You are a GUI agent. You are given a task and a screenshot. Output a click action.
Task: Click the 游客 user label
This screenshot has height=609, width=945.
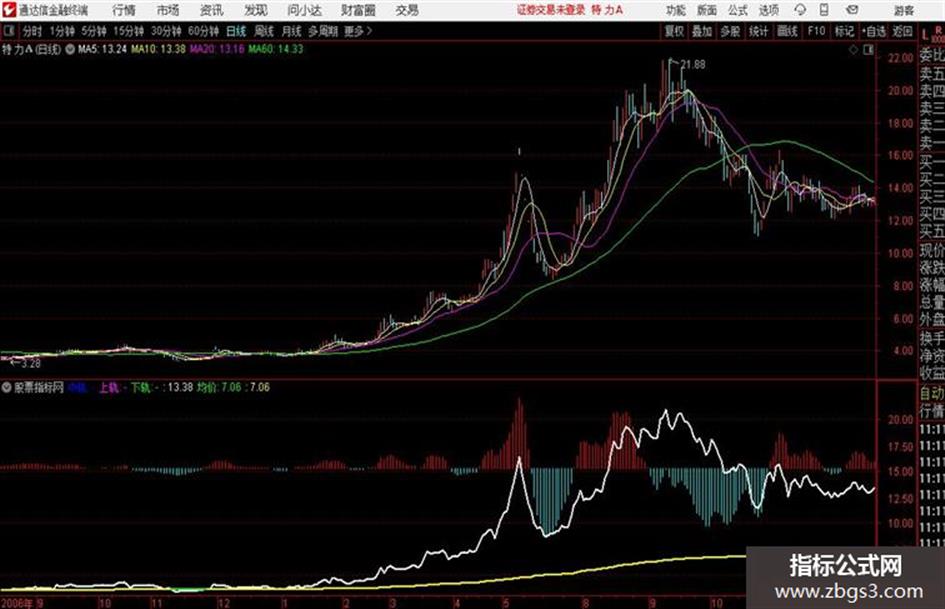[903, 10]
